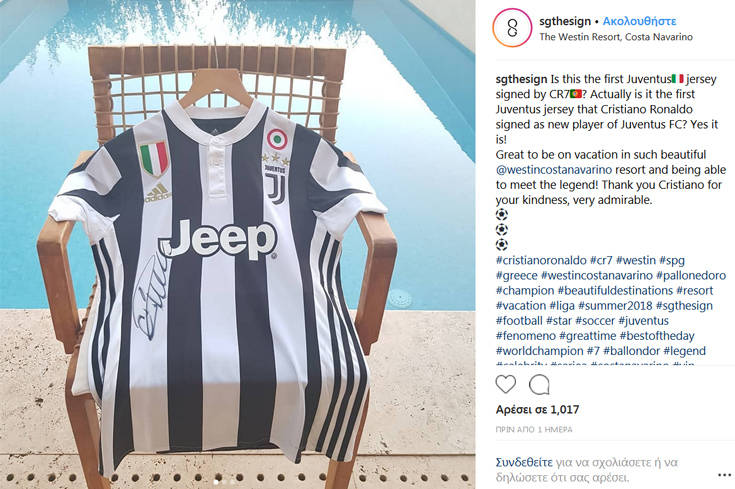Open the #beautifuldestinations hashtag
735x489 pixels.
(x=615, y=291)
